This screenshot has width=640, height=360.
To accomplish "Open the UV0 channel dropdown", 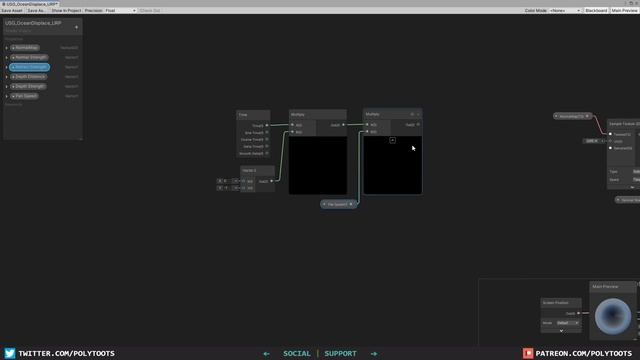I will point(593,141).
